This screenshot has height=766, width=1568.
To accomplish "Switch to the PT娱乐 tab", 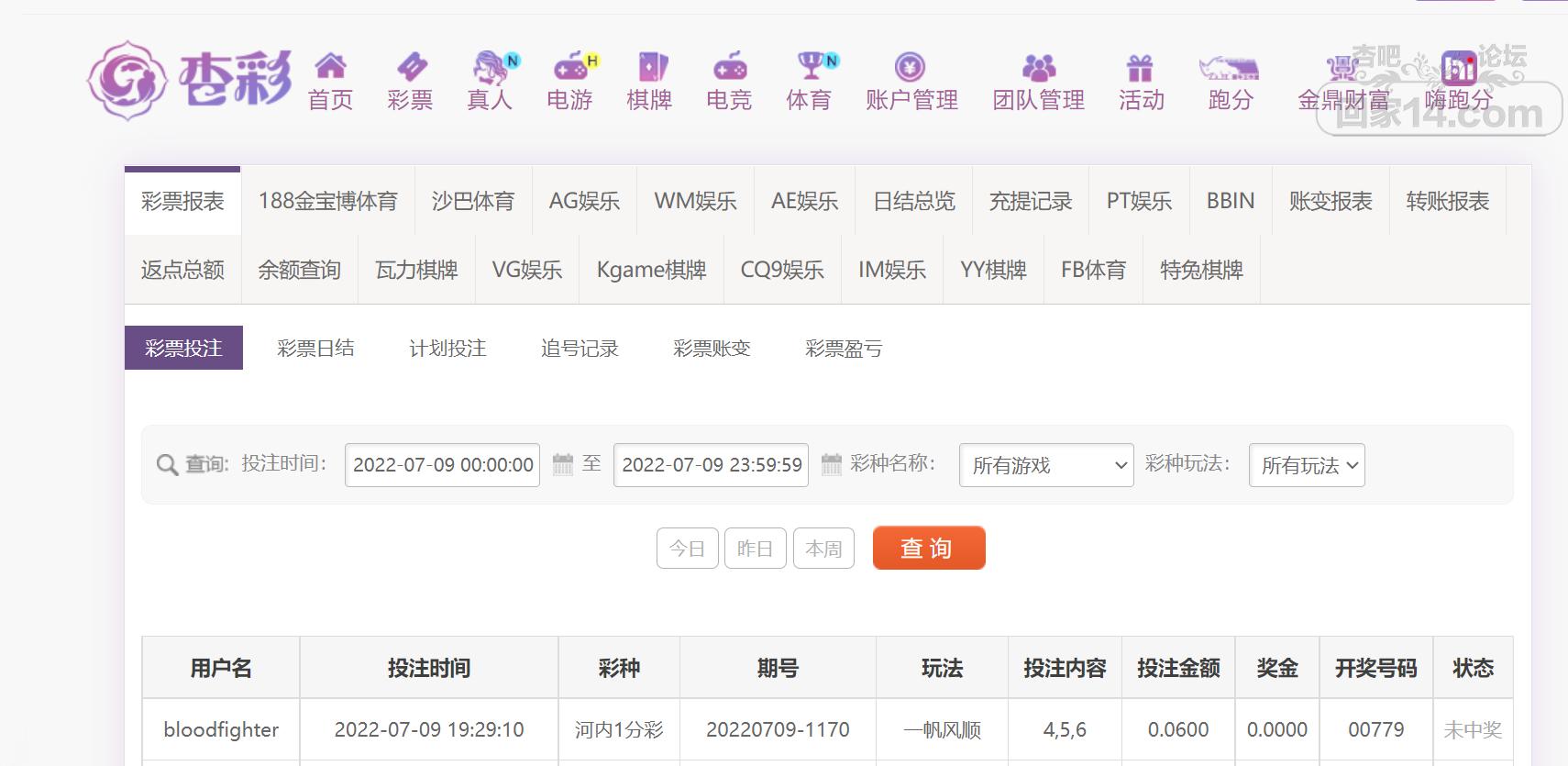I will pyautogui.click(x=1139, y=201).
